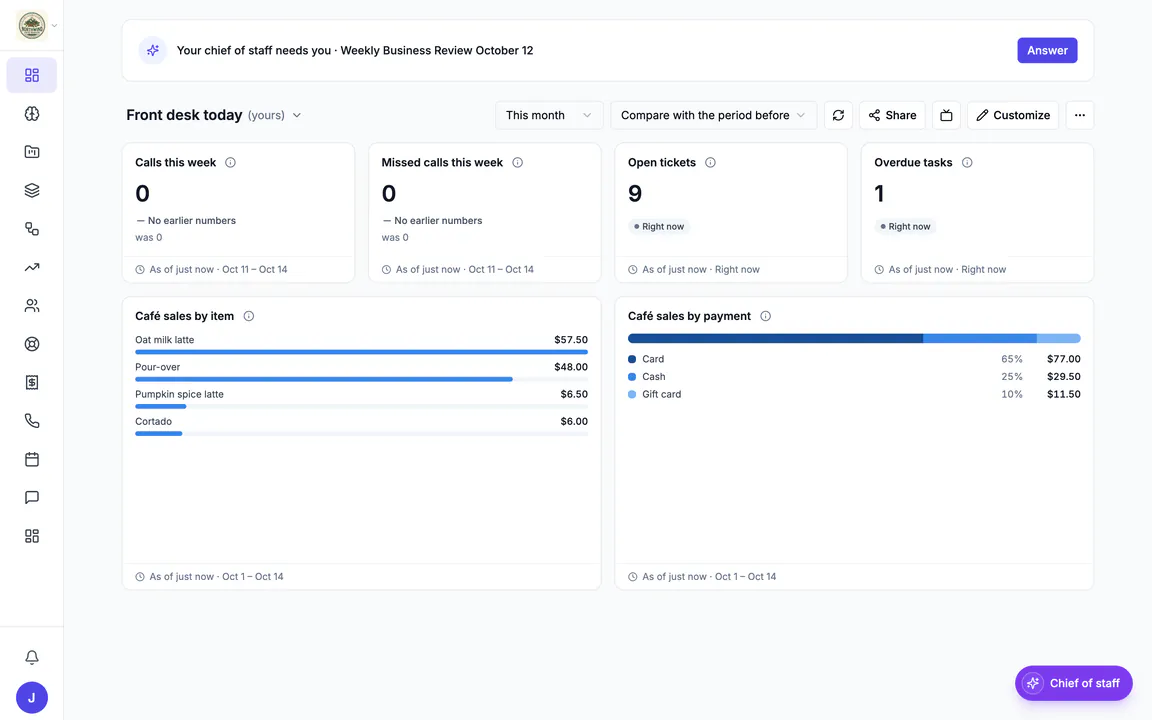Click the Card 65% percentage
This screenshot has height=720, width=1152.
point(1012,359)
